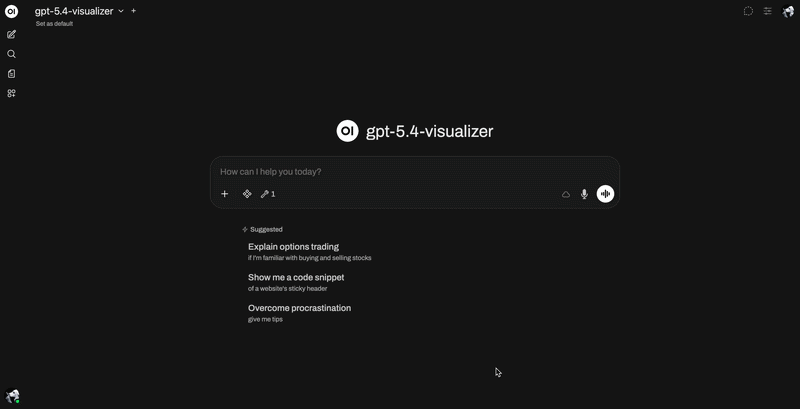Start dictation with the microphone icon

585,194
